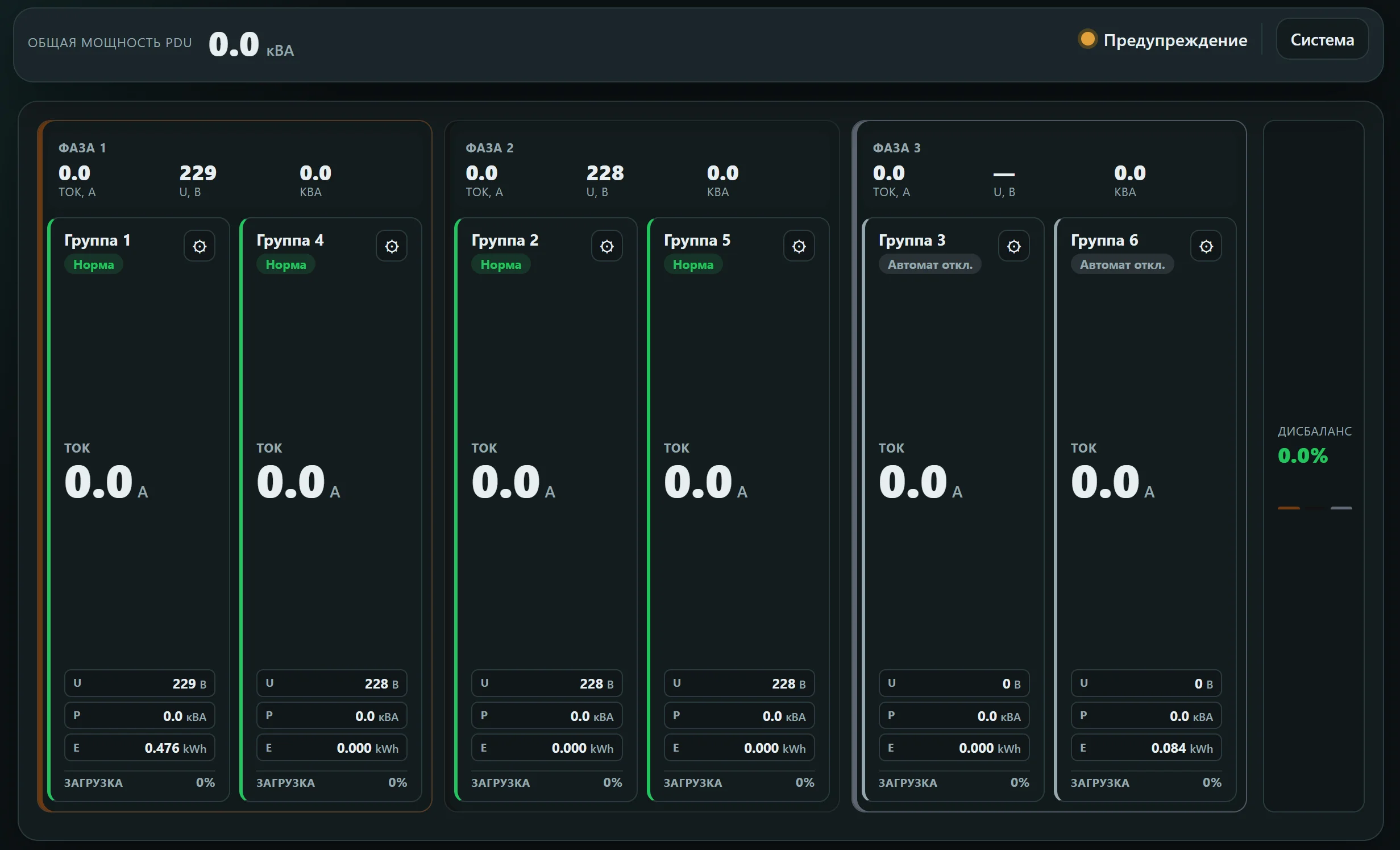Select the Группа 3 title
This screenshot has width=1400, height=850.
pyautogui.click(x=912, y=241)
